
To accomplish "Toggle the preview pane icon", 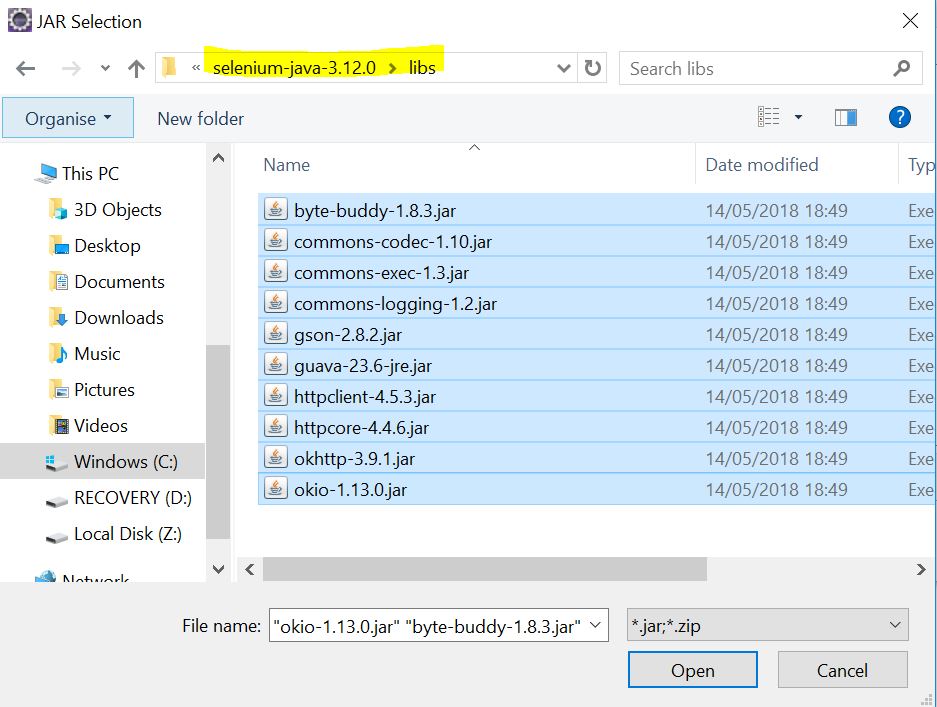I will point(845,118).
